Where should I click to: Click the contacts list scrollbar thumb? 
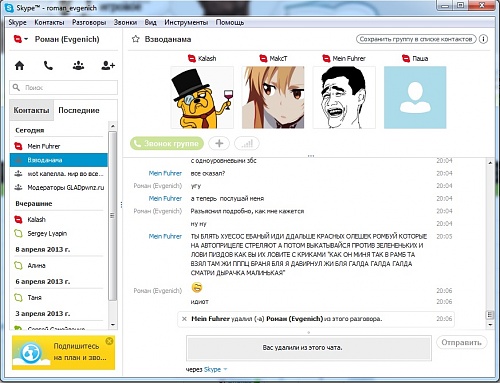113,216
